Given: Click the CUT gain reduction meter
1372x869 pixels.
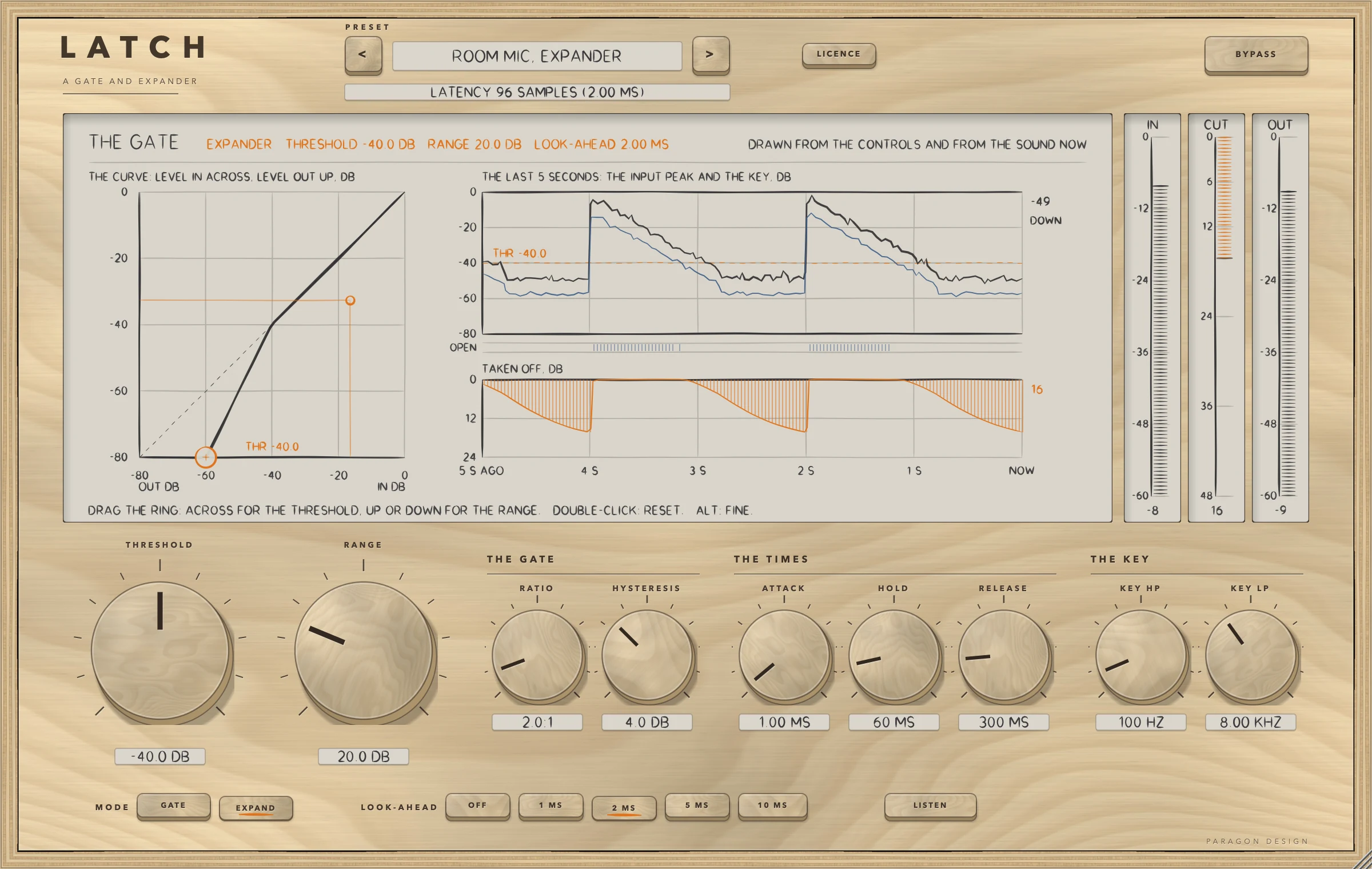Looking at the screenshot, I should click(x=1217, y=317).
